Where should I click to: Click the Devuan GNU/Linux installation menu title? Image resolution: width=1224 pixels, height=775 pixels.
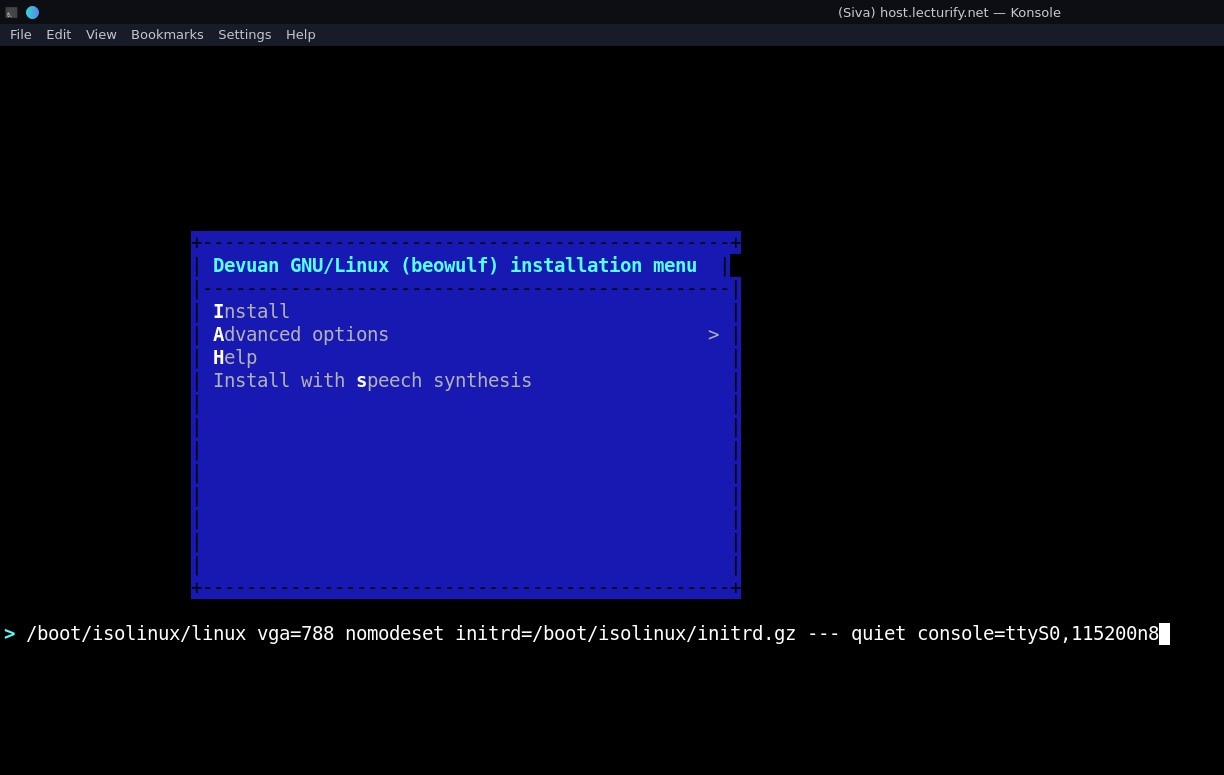[x=455, y=265]
